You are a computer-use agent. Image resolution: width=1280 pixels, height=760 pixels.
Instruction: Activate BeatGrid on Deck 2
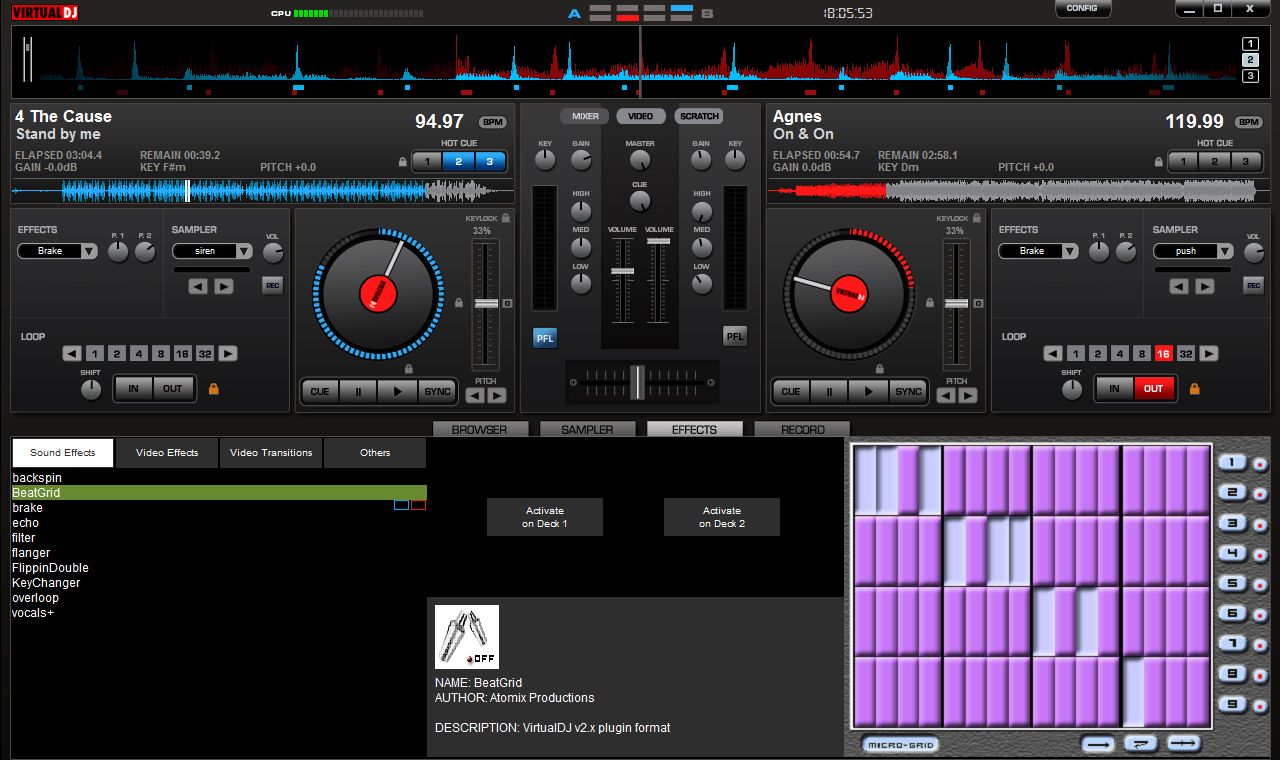(x=722, y=517)
